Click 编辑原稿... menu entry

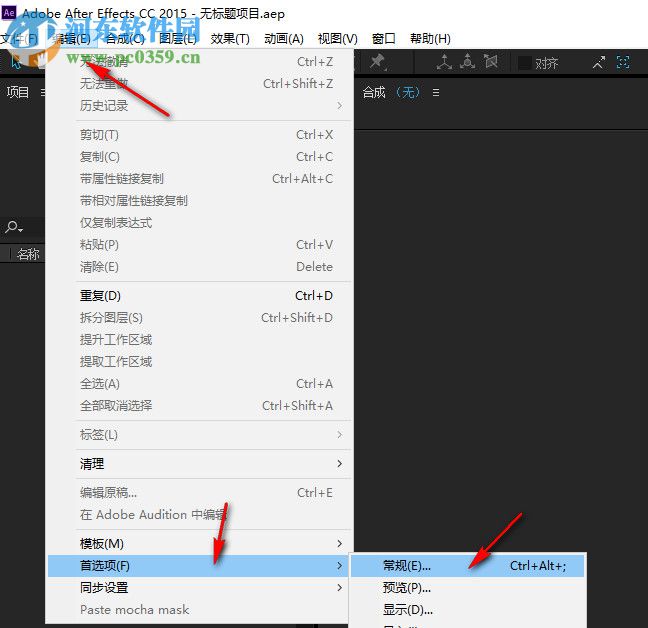pos(199,493)
